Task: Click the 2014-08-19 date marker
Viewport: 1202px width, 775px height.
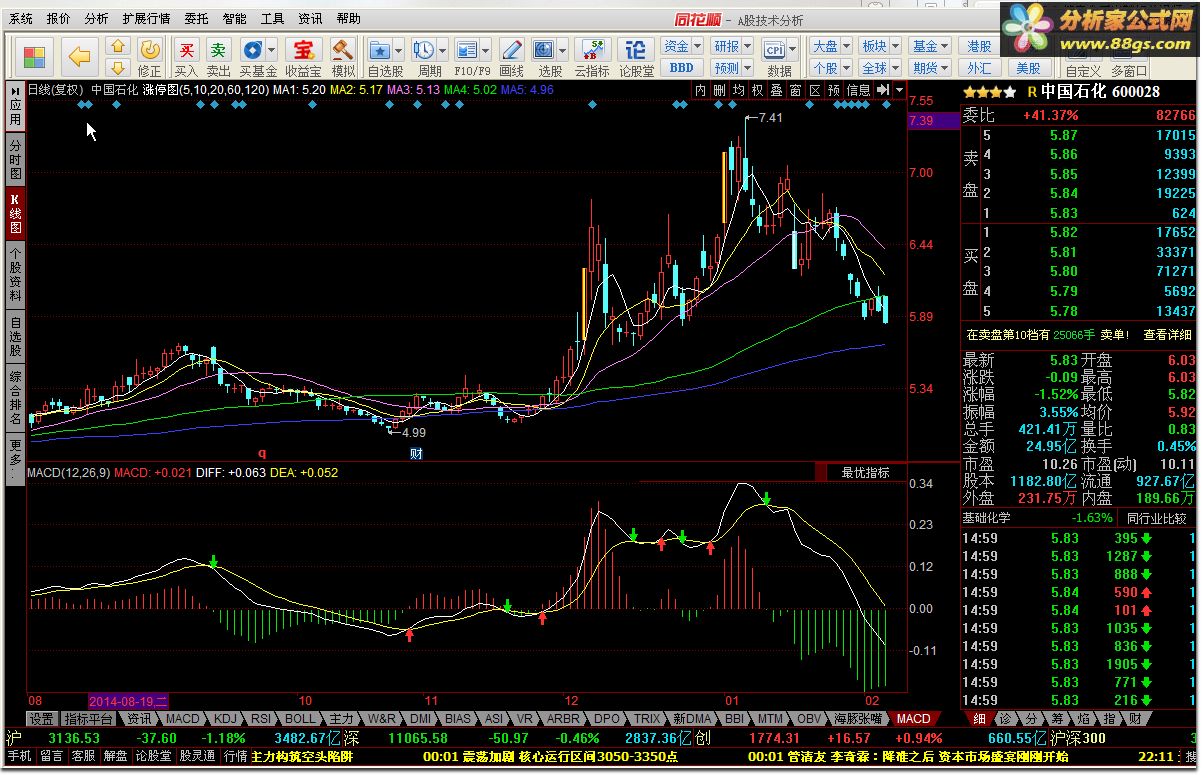Action: [130, 701]
